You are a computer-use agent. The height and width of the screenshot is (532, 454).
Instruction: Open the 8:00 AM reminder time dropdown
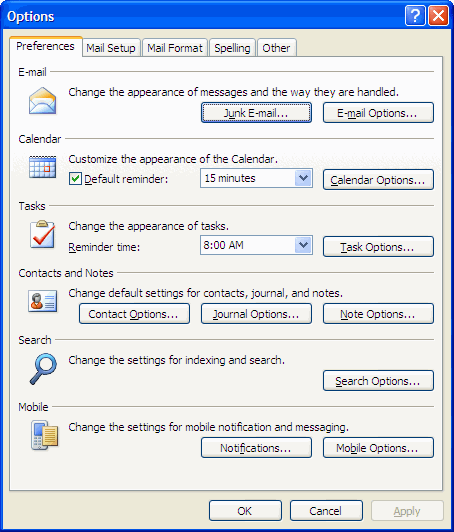[x=303, y=245]
